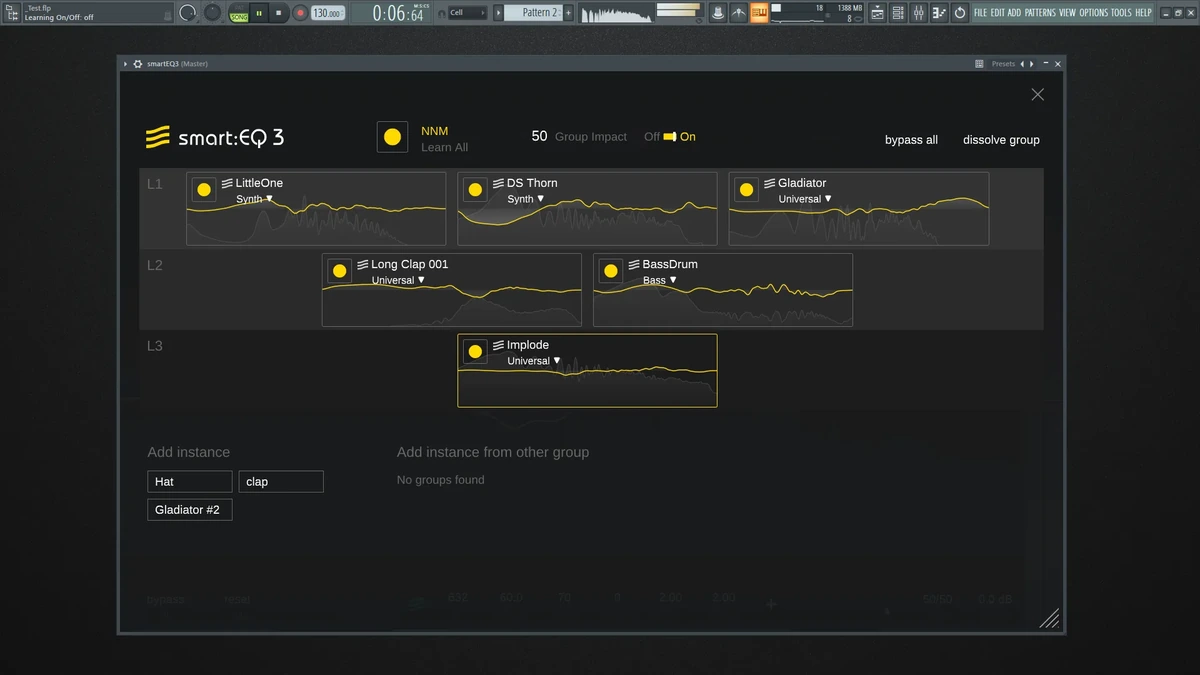Start recording with the red record button
The image size is (1200, 675).
click(300, 13)
